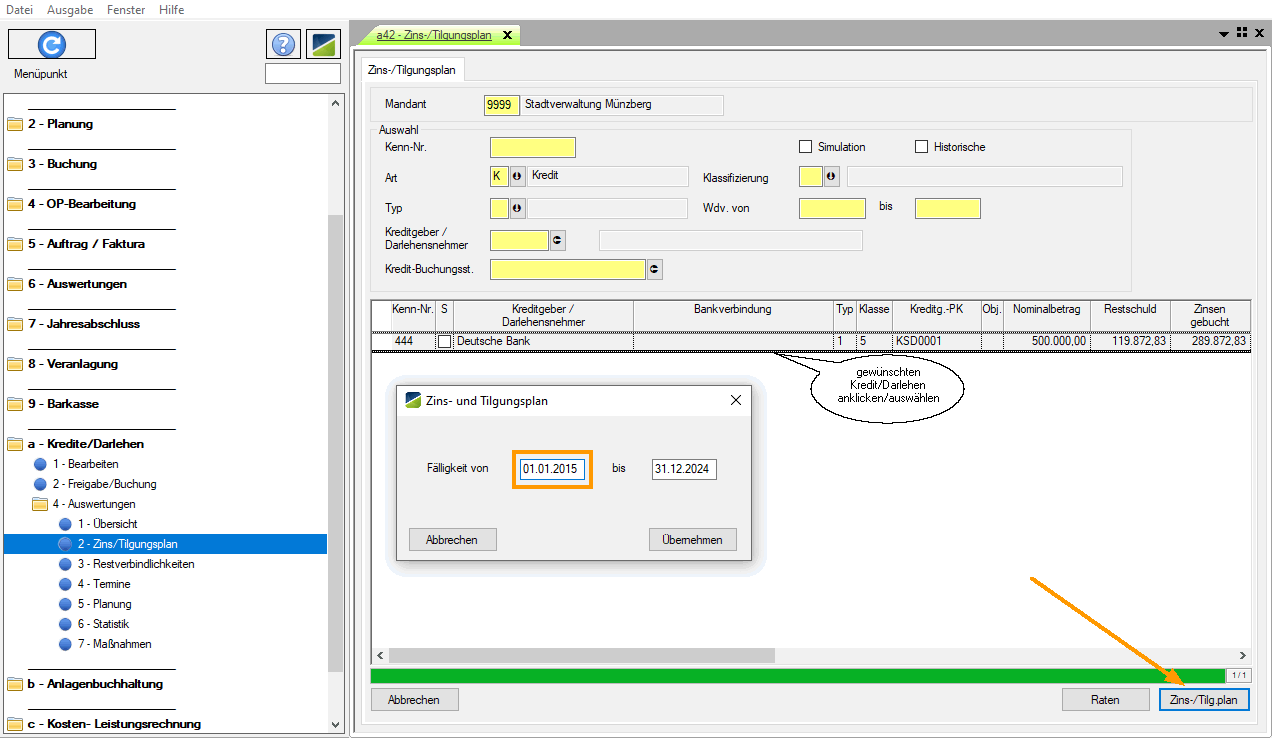
Task: Click search icon beside Kreditgeber field
Action: (557, 240)
